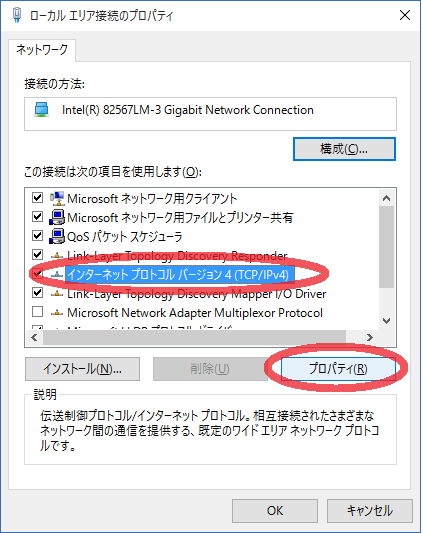Enable the Microsoft Network Adapter Multiplexor Protocol checkbox

[37, 311]
